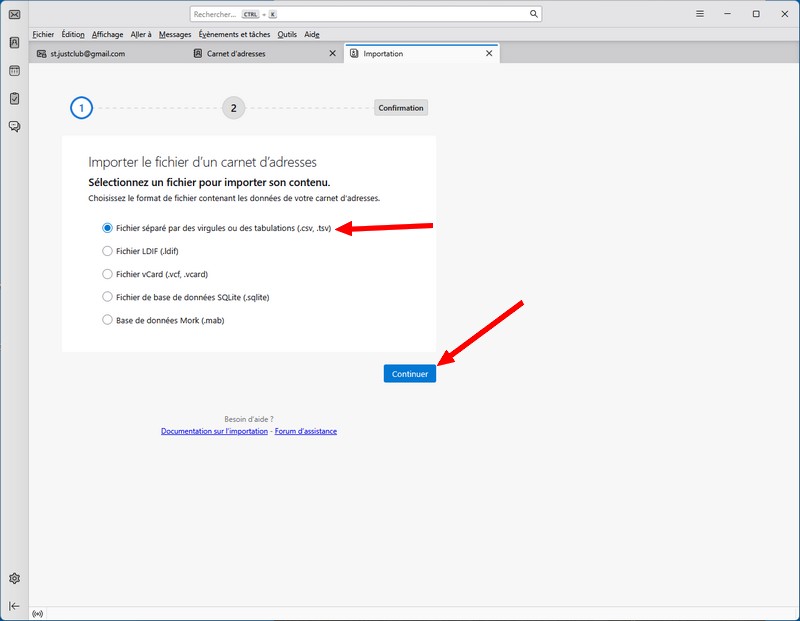Open the Mail space in sidebar

14,14
